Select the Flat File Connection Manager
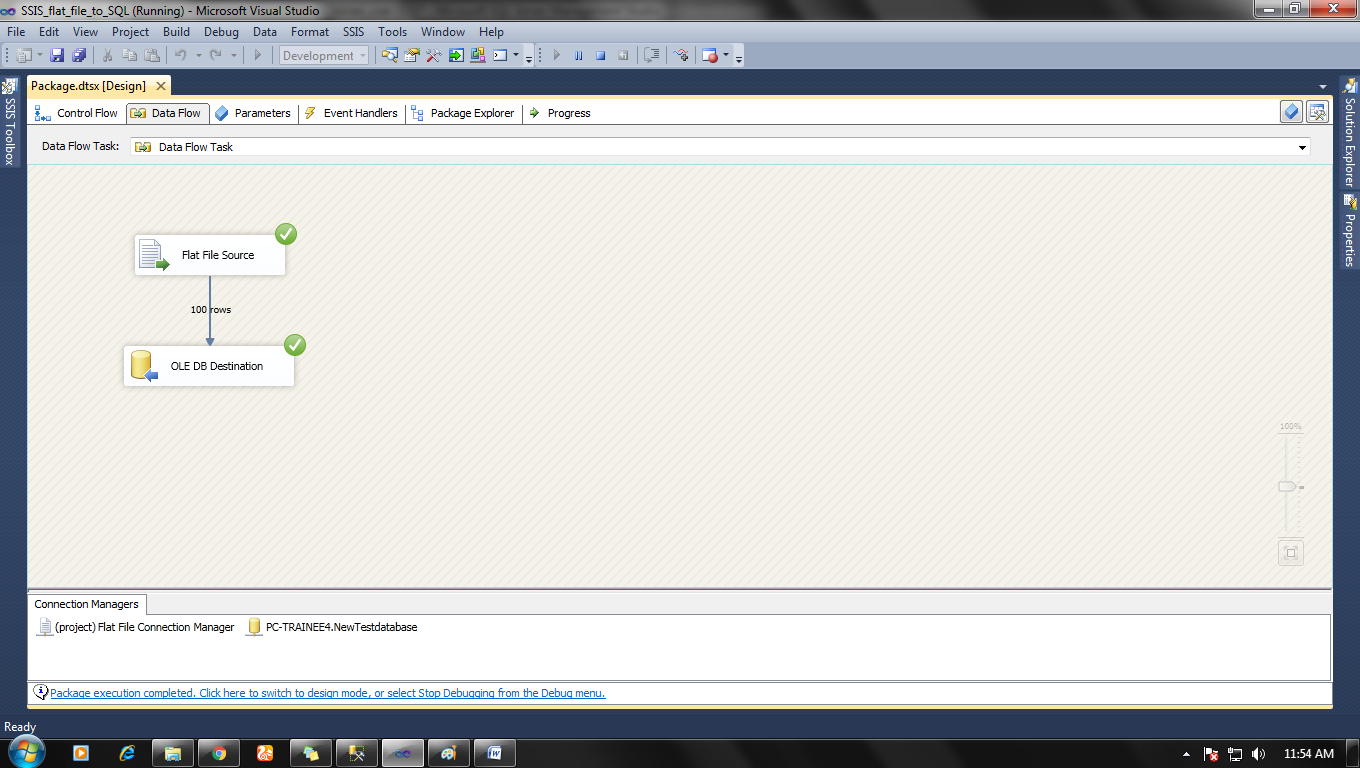Screen dimensions: 1360x768 [x=136, y=627]
